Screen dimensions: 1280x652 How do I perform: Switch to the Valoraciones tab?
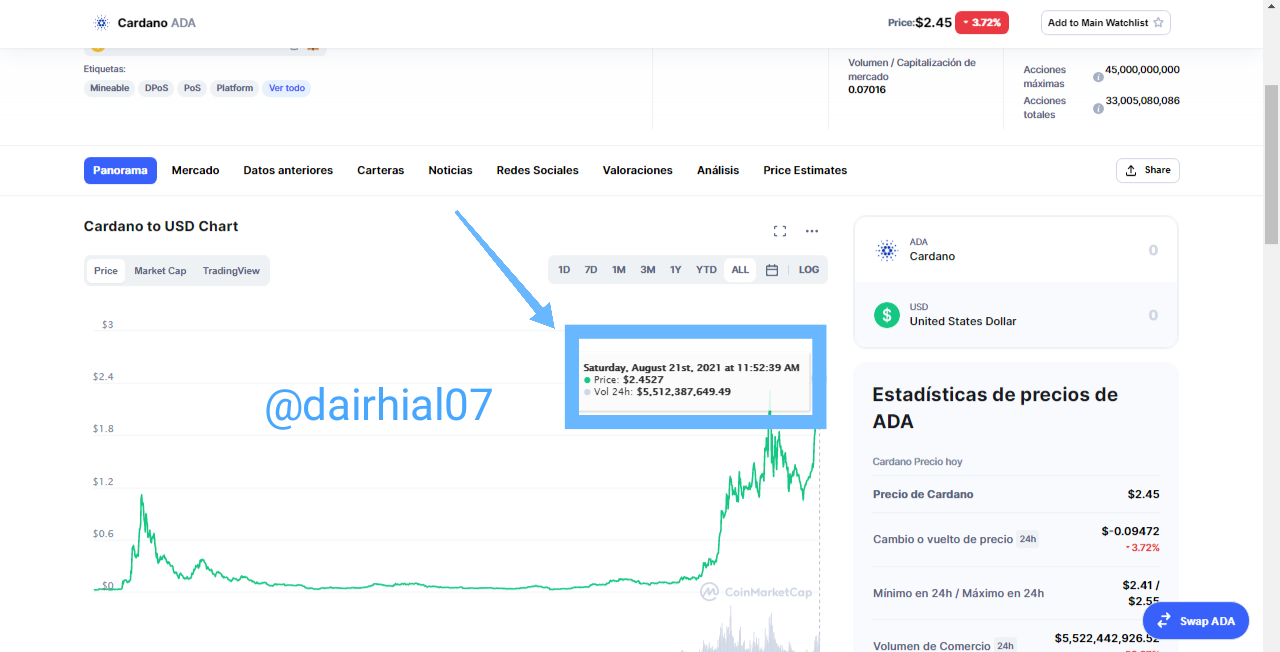(x=638, y=170)
